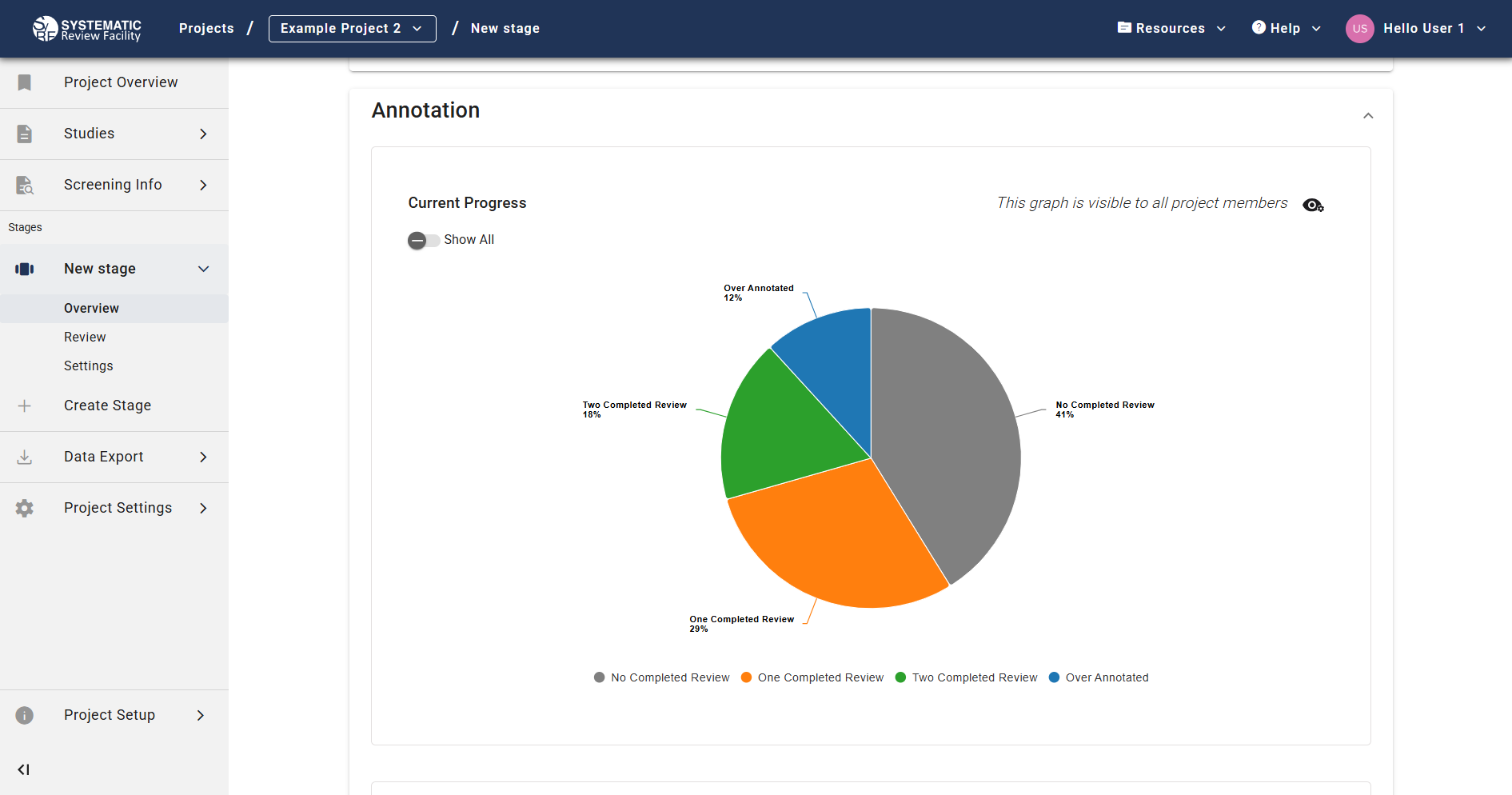The width and height of the screenshot is (1512, 795).
Task: Collapse the Annotation section
Action: point(1368,116)
